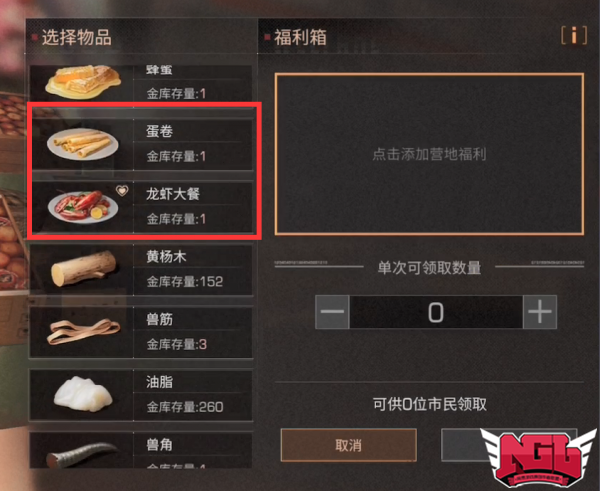The height and width of the screenshot is (491, 600).
Task: Click the grey confirm button beside 取消
Action: pyautogui.click(x=509, y=445)
